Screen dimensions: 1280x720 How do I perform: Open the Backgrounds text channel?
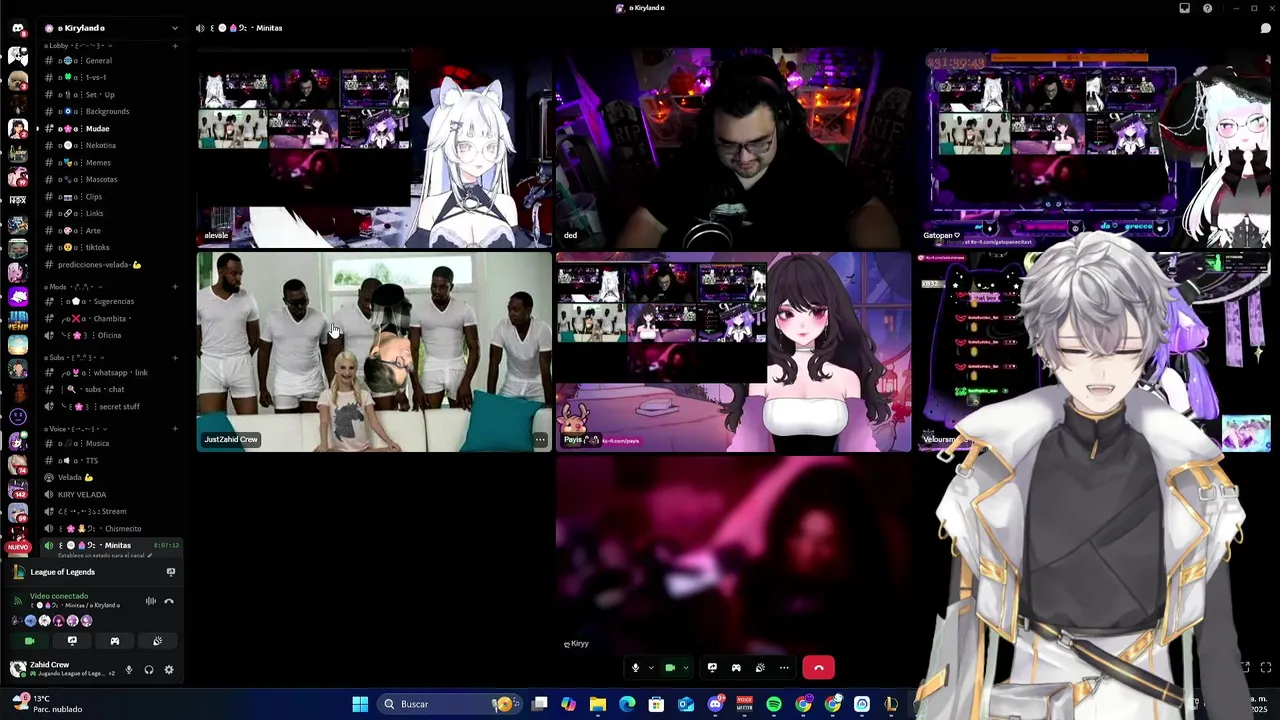coord(111,111)
